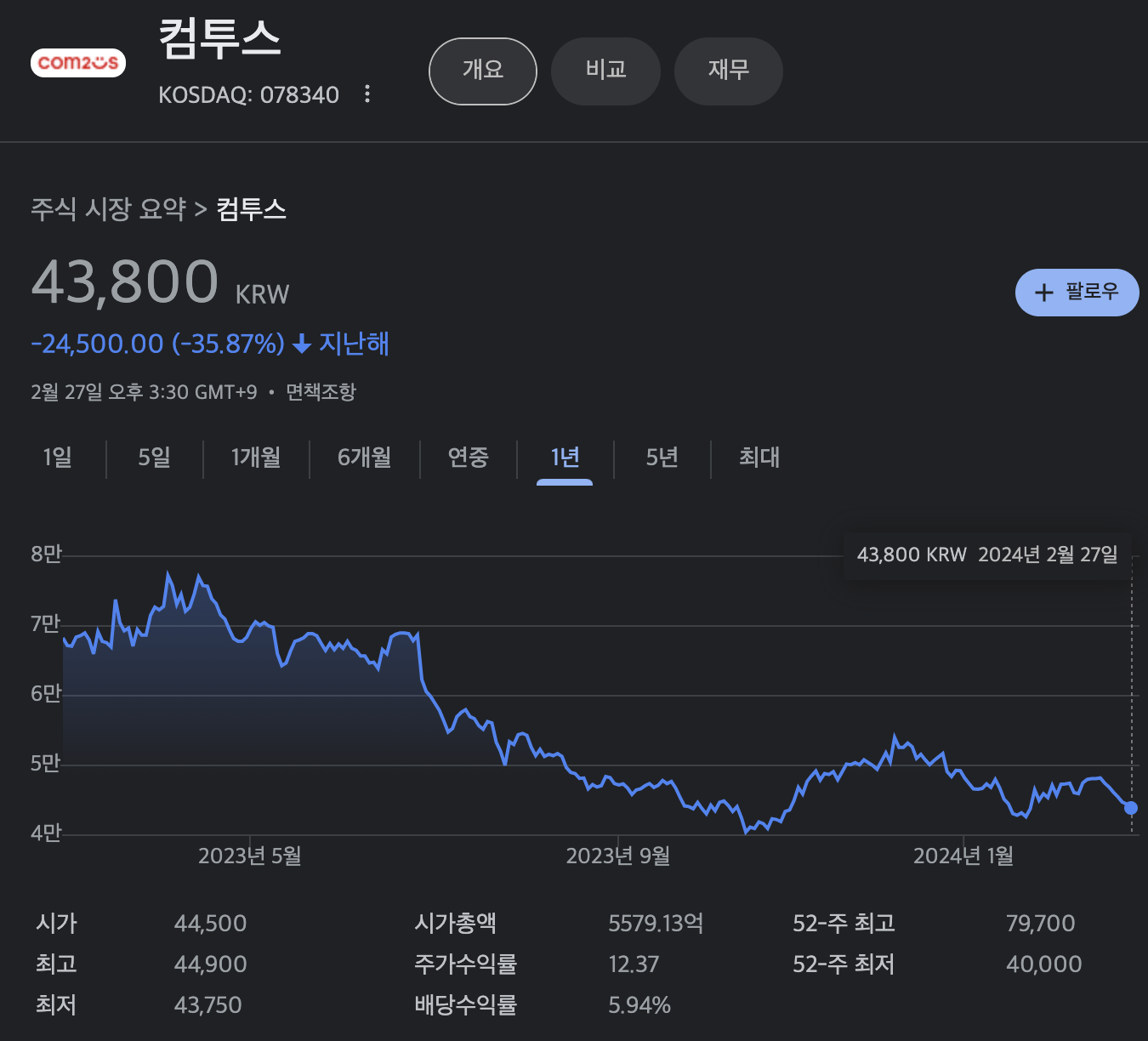
Task: Click the 2023년 9월 axis label
Action: pos(617,856)
